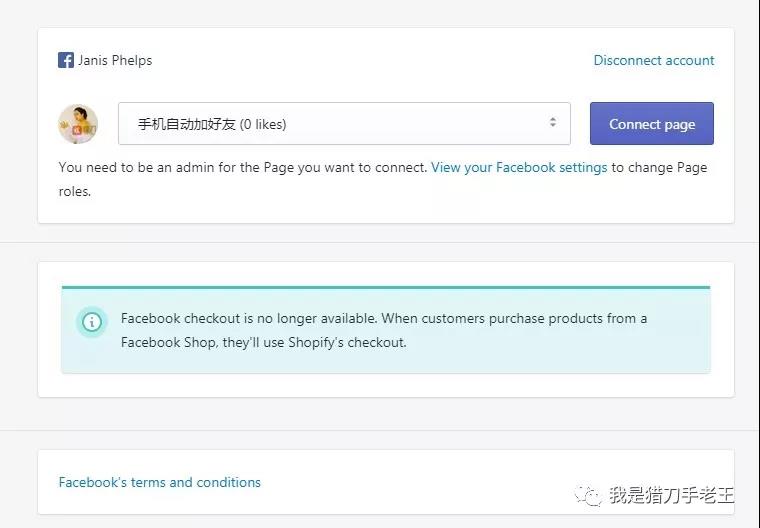760x528 pixels.
Task: Click the page profile picture thumbnail
Action: coord(78,124)
